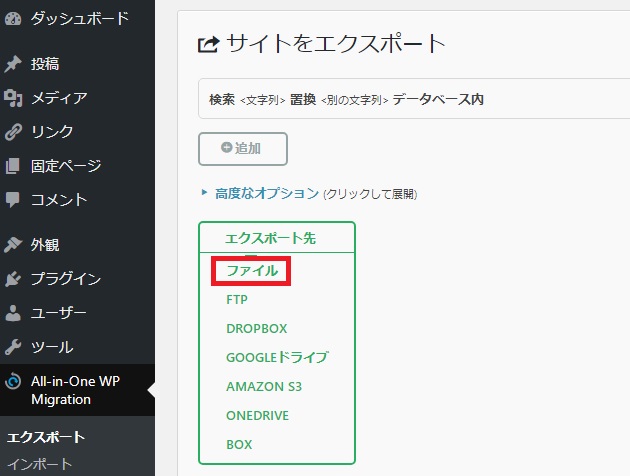Click the Tools (ツール) wrench icon
The width and height of the screenshot is (630, 476).
click(x=13, y=347)
